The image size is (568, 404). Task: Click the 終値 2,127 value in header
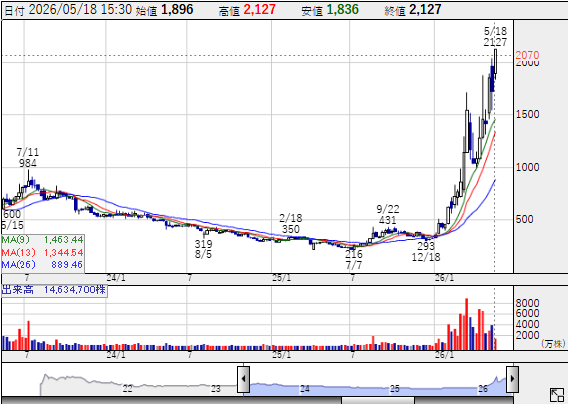pos(413,10)
